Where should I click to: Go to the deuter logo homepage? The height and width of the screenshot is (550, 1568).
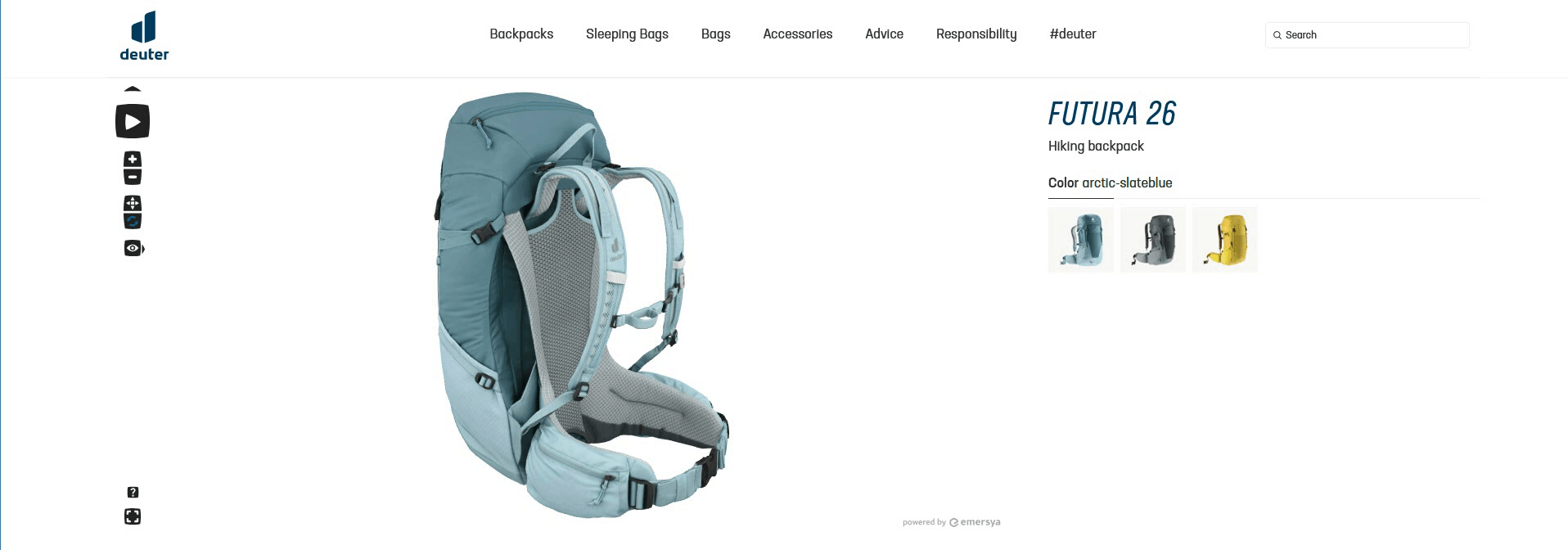[x=144, y=36]
